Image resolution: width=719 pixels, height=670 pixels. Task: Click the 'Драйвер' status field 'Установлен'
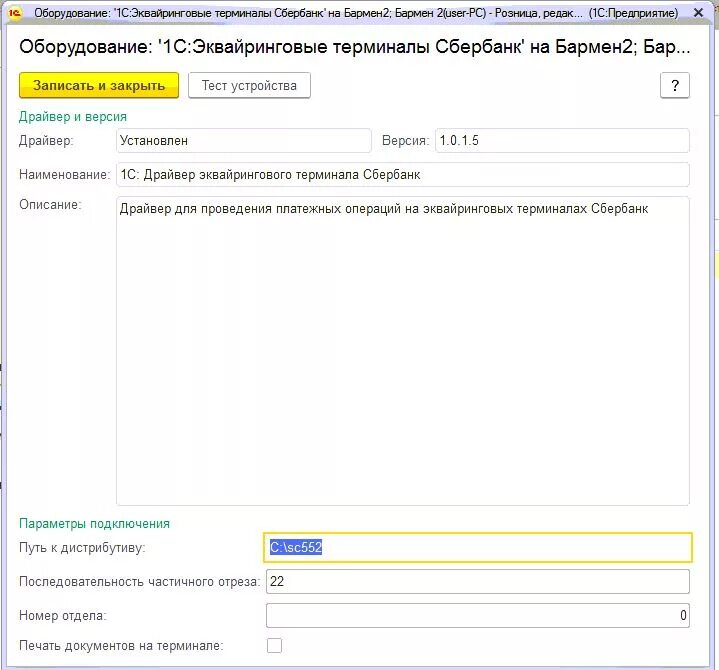(x=243, y=140)
